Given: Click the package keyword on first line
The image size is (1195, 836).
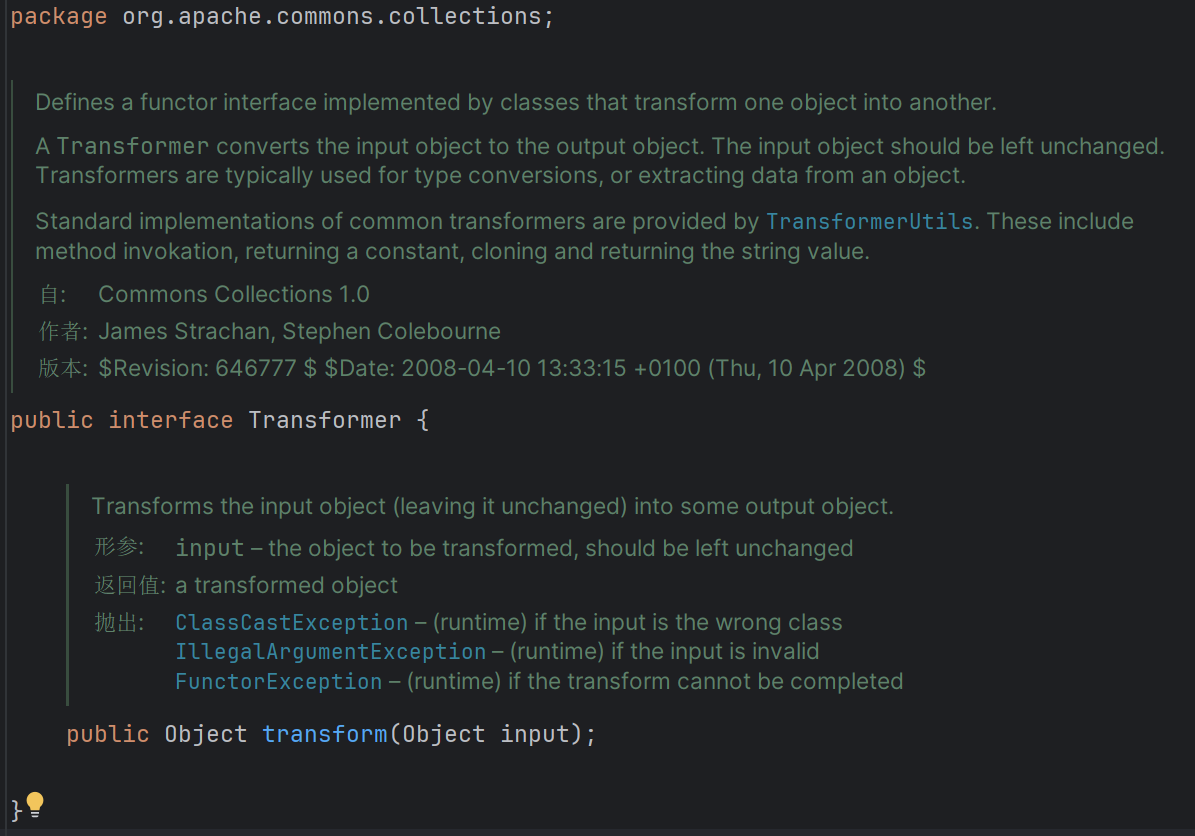Looking at the screenshot, I should [x=59, y=16].
